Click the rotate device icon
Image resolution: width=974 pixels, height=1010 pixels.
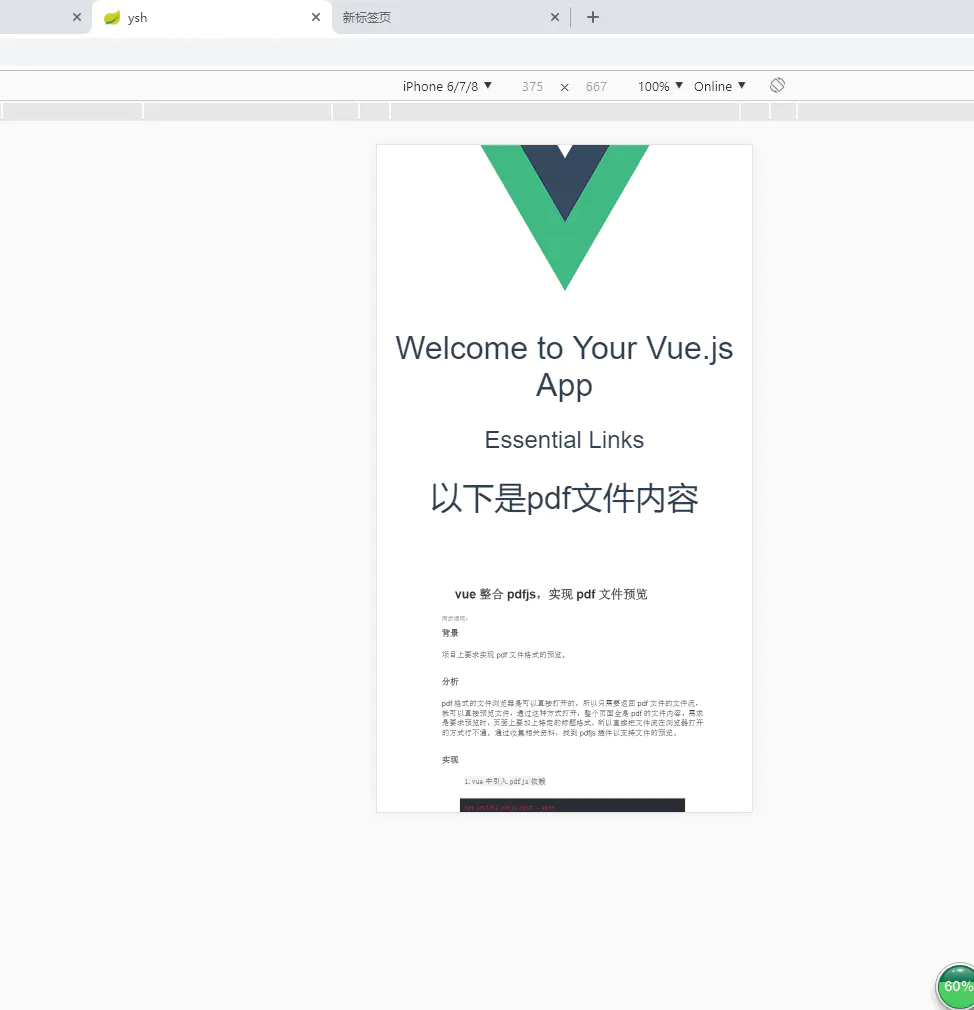778,85
